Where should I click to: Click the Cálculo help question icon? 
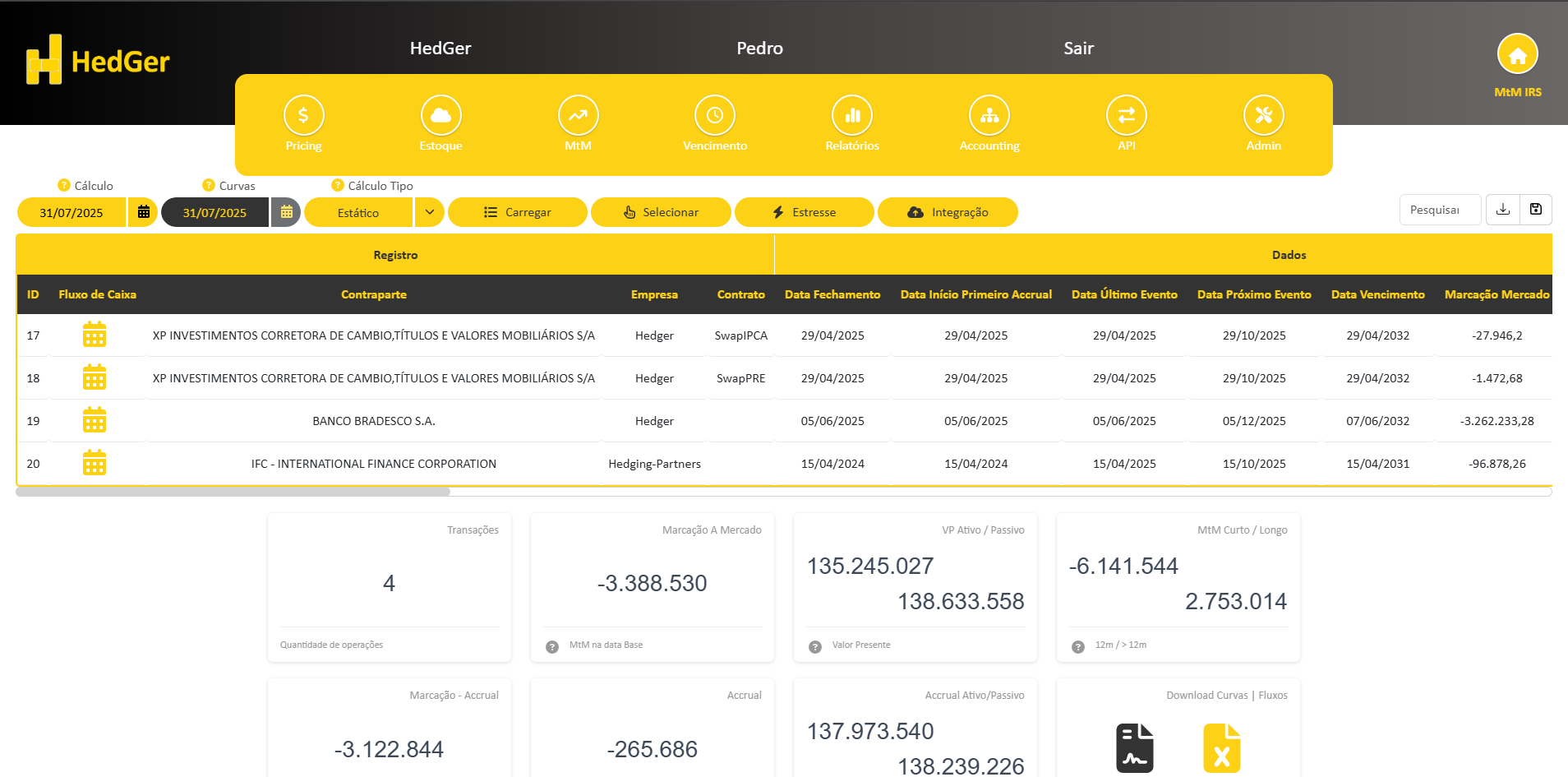click(64, 186)
